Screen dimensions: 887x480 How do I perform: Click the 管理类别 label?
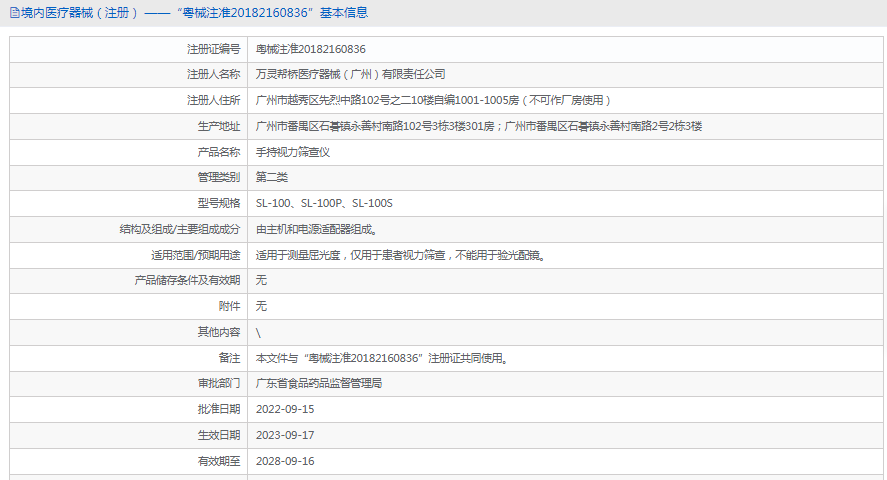[219, 178]
